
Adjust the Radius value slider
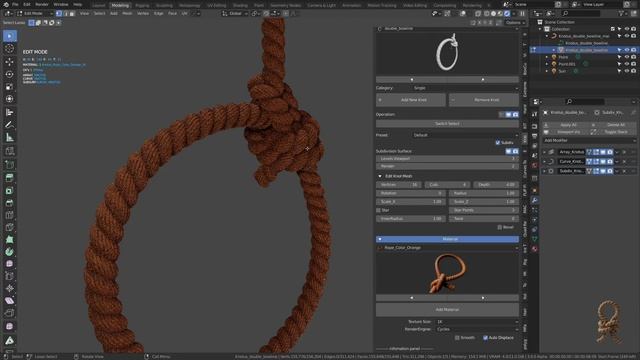(484, 193)
